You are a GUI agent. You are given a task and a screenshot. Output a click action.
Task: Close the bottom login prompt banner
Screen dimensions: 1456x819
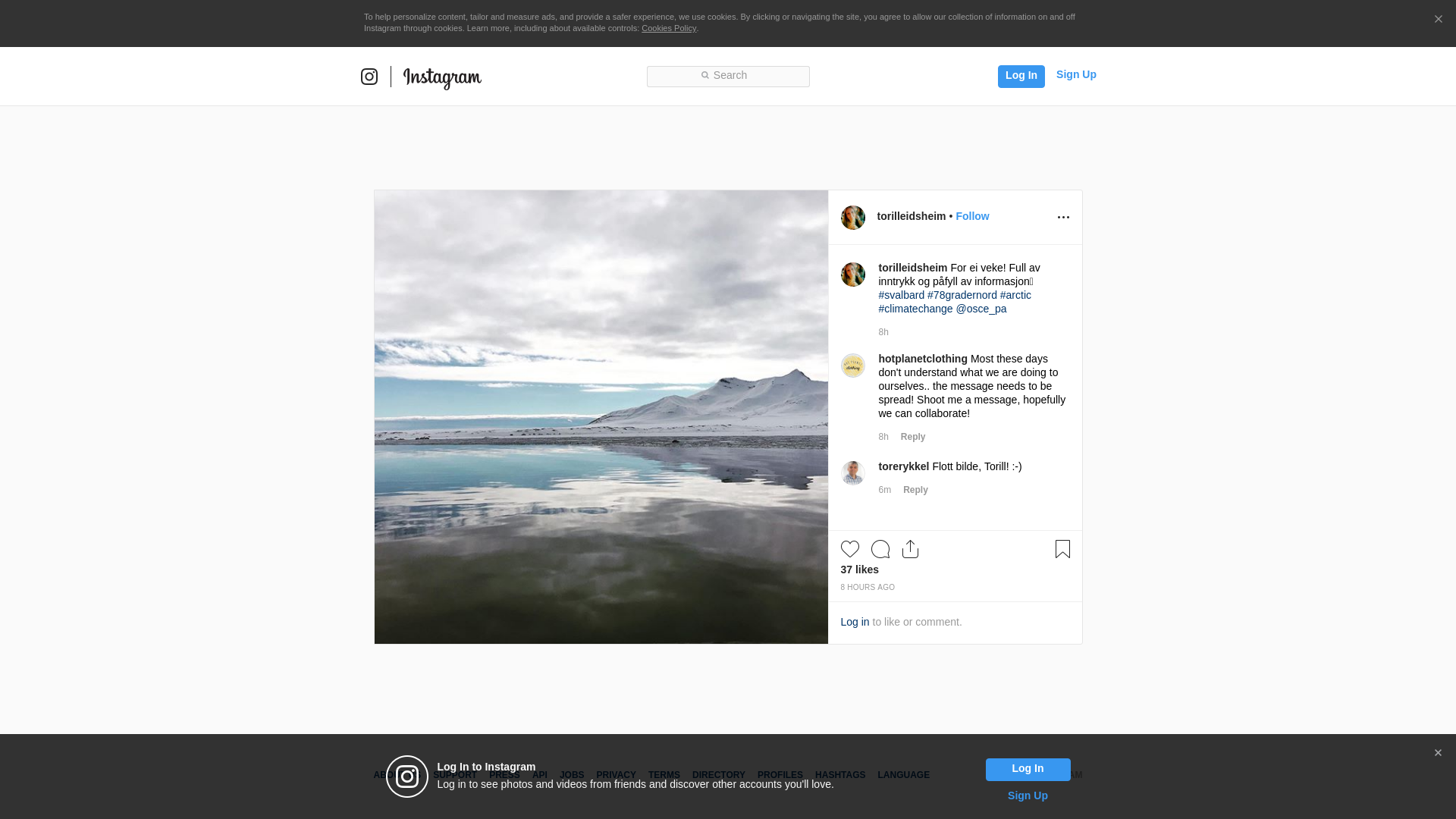tap(1438, 753)
